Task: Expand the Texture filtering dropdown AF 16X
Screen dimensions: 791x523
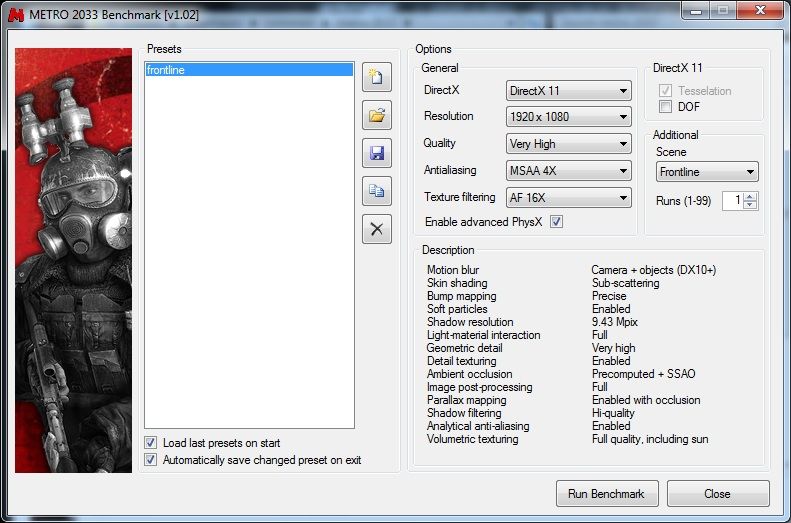Action: pos(569,198)
